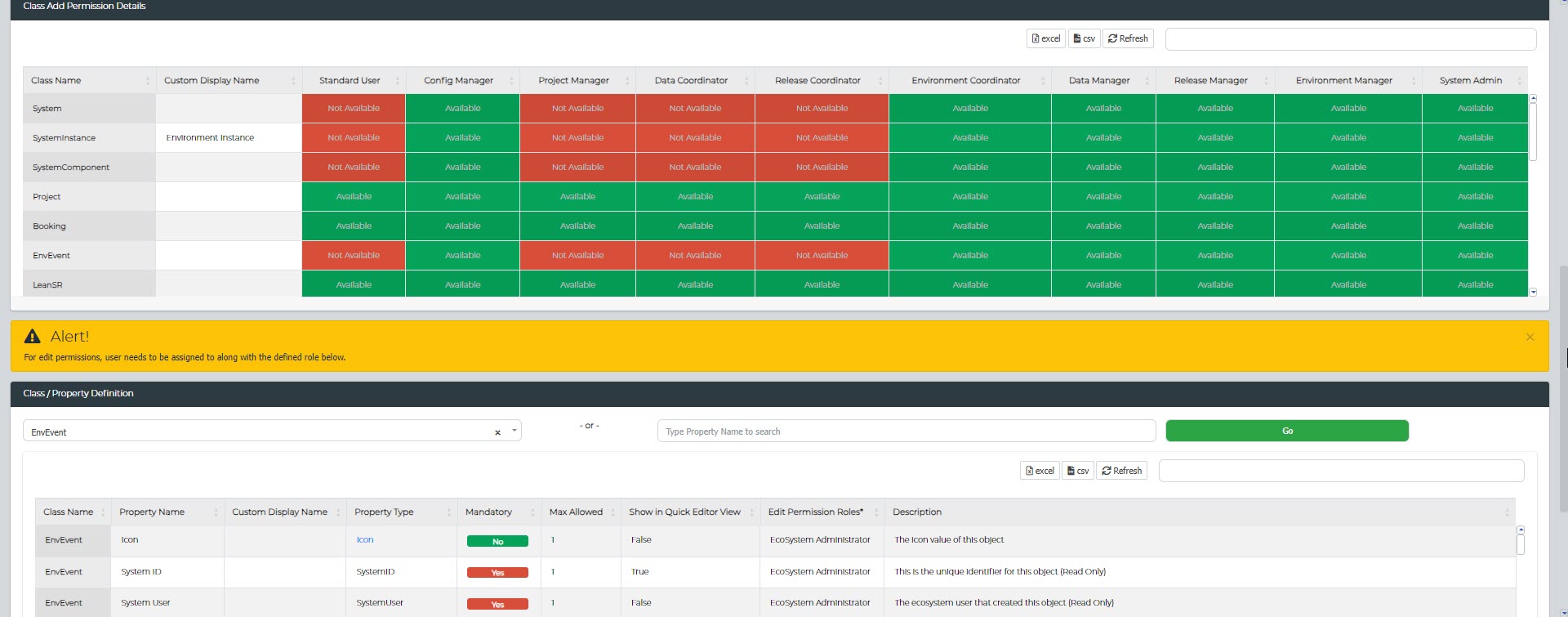The image size is (1568, 617).
Task: Sort by Edit Permission Roles column
Action: point(822,512)
